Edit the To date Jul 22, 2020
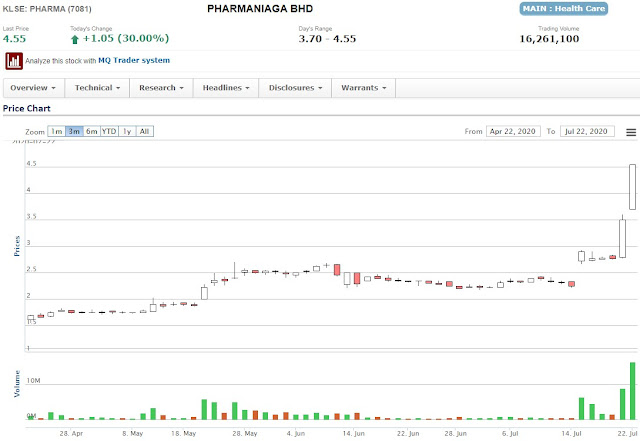640x441 pixels. pos(587,131)
